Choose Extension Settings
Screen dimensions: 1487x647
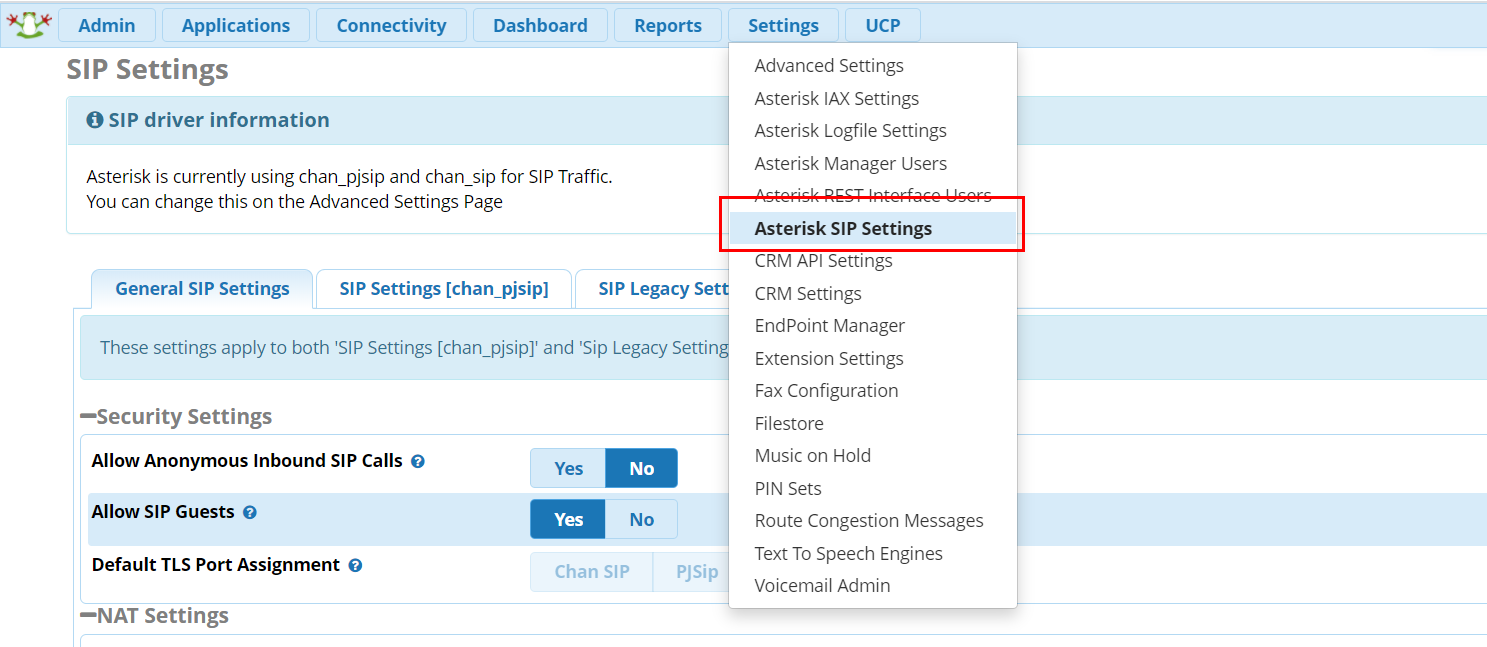[872, 359]
